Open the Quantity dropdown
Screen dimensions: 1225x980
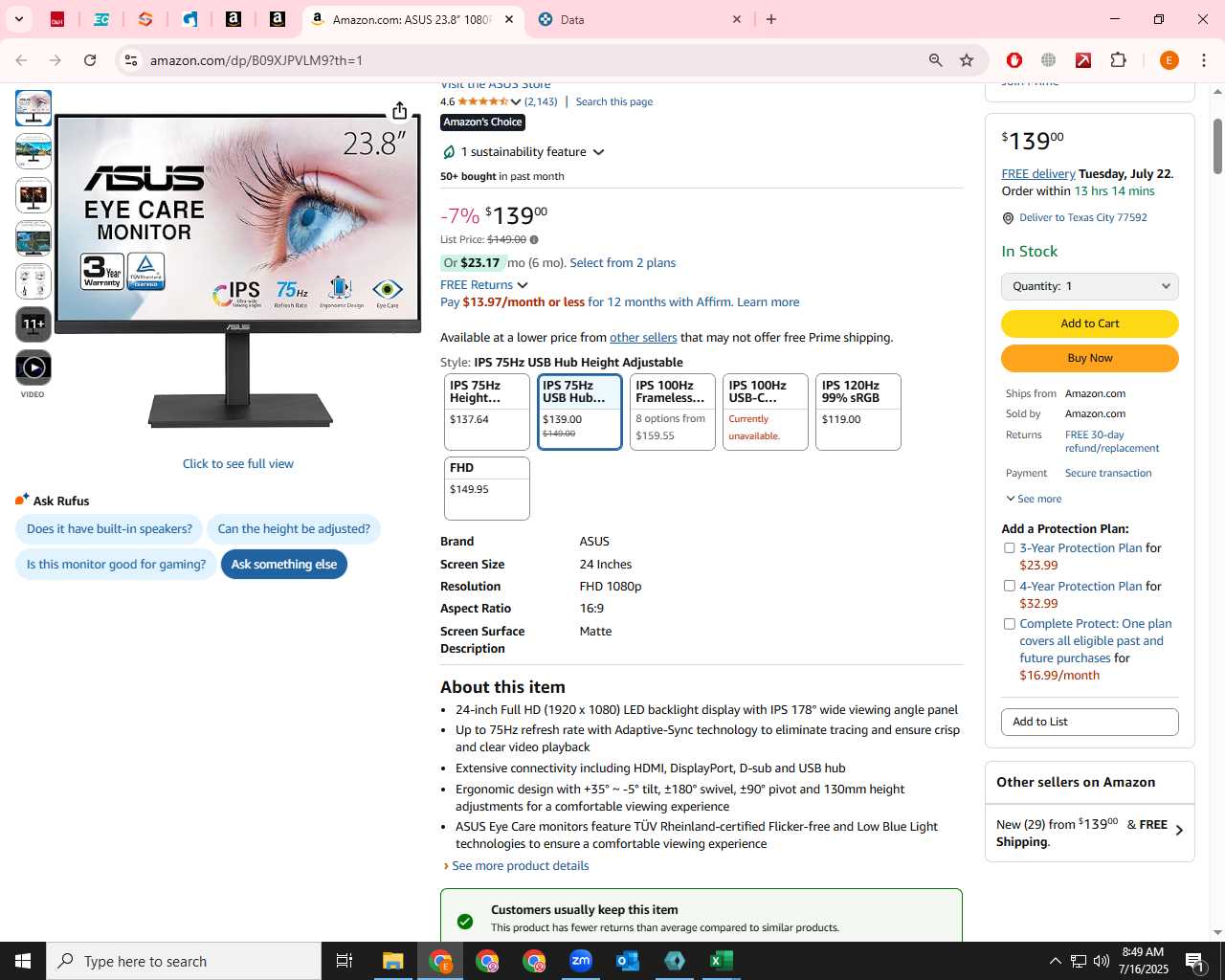pyautogui.click(x=1090, y=286)
